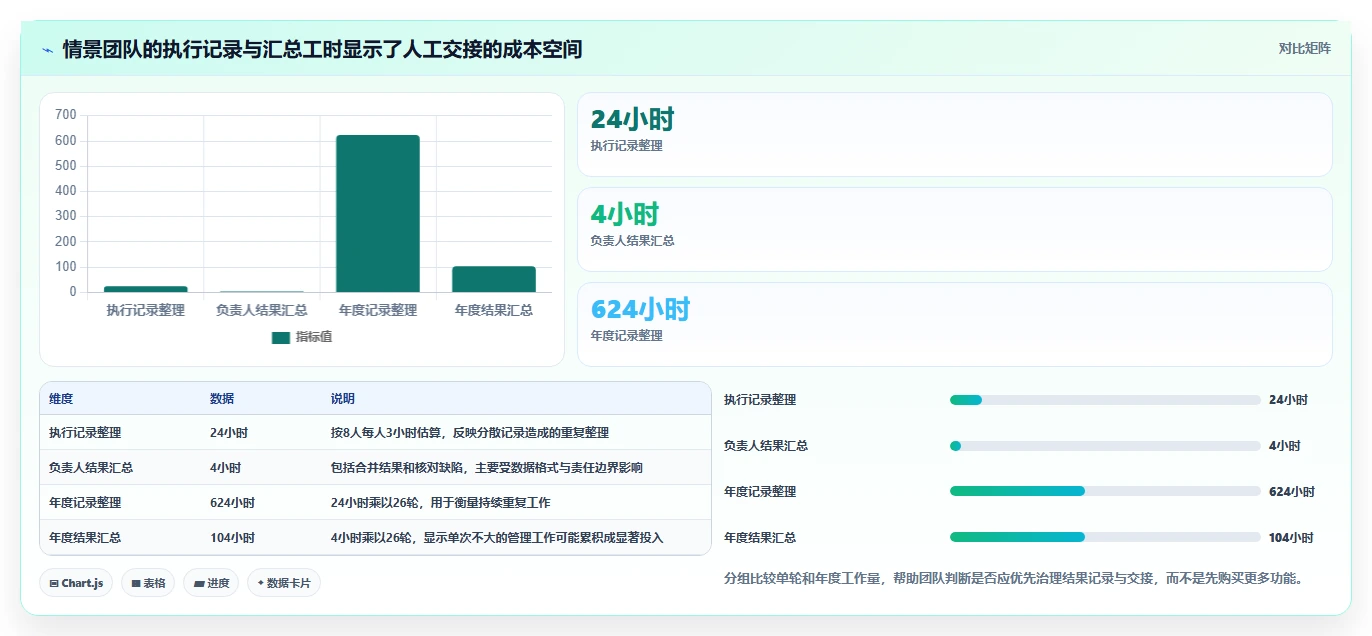Click the description starting 24小时乘以26轮
This screenshot has height=636, width=1372.
(x=441, y=502)
